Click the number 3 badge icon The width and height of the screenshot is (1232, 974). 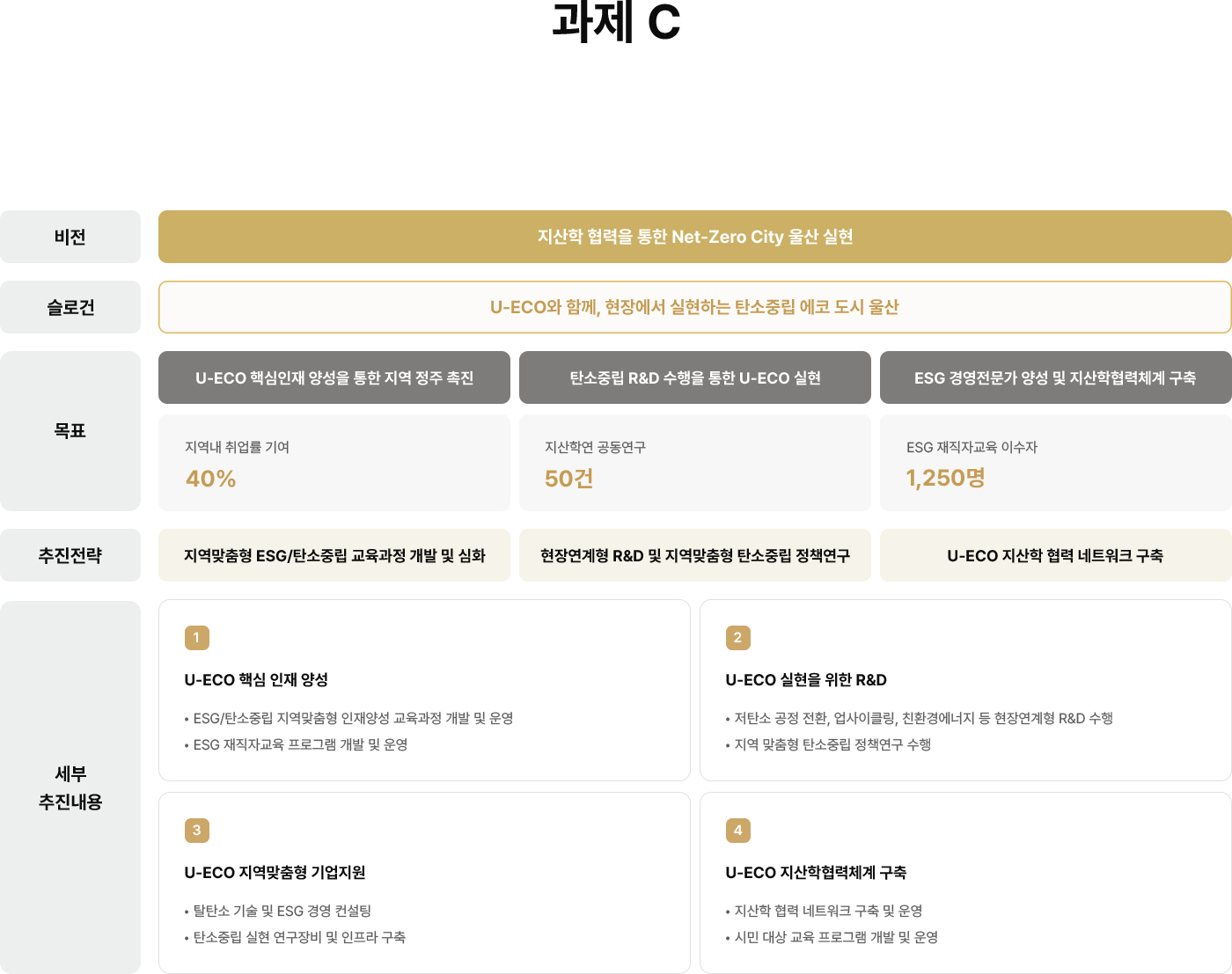(196, 831)
